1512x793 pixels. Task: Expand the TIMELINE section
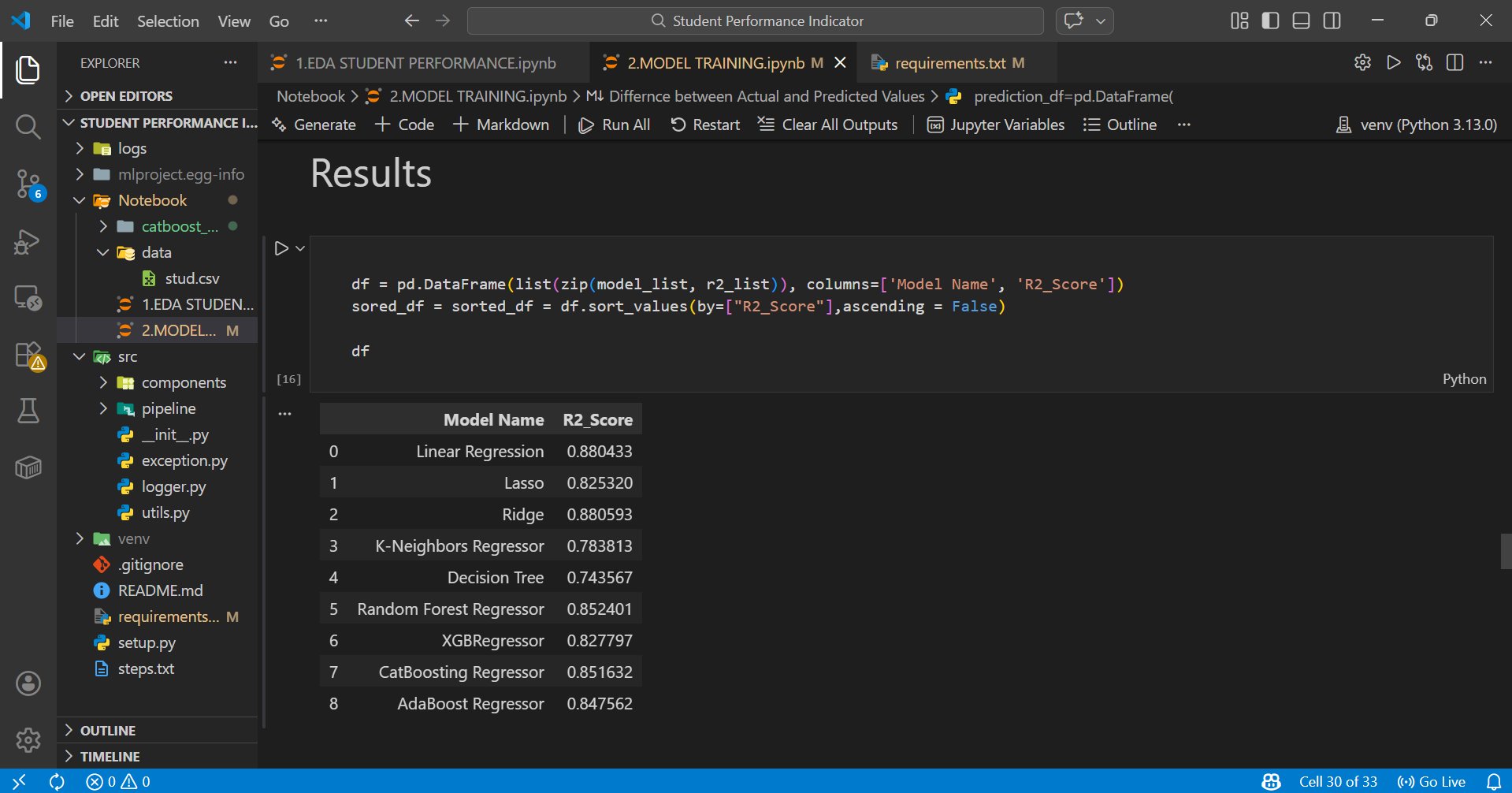tap(110, 756)
